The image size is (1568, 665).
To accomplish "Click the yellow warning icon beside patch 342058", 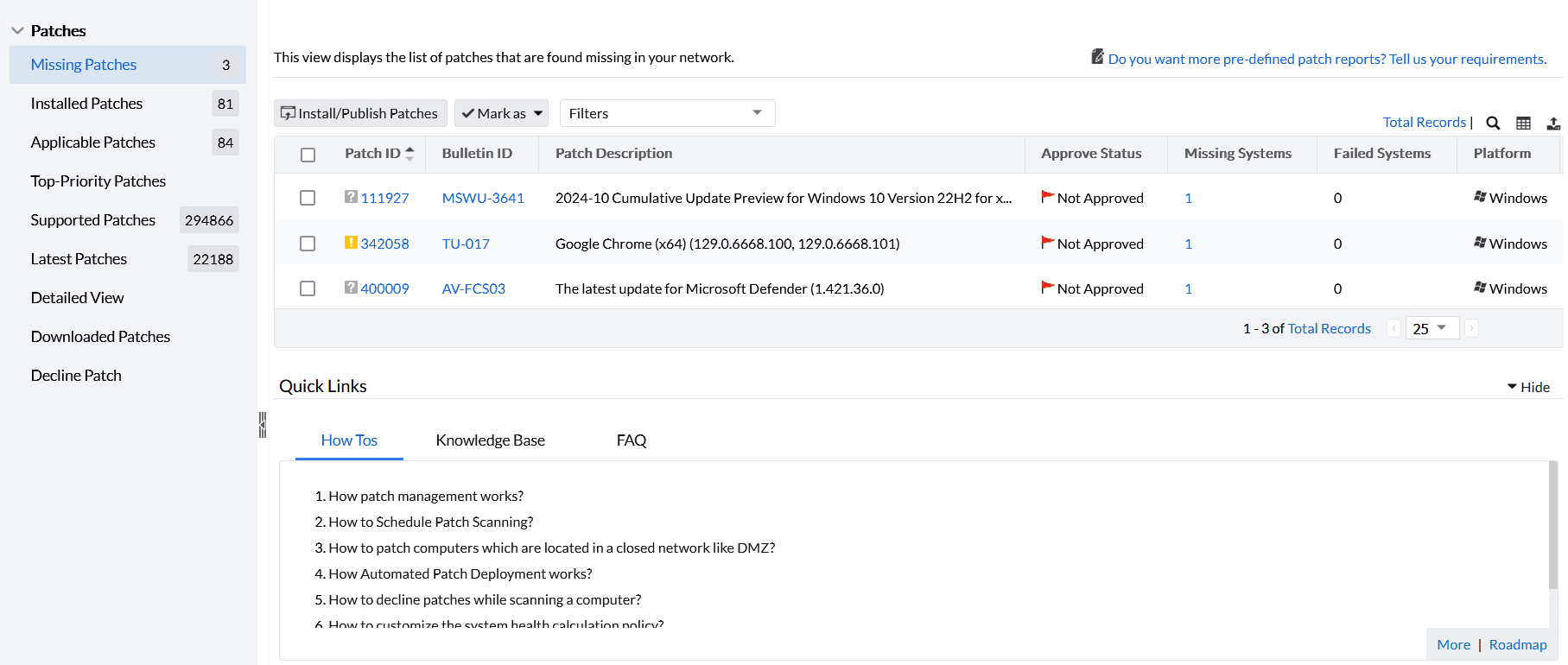I will tap(351, 243).
